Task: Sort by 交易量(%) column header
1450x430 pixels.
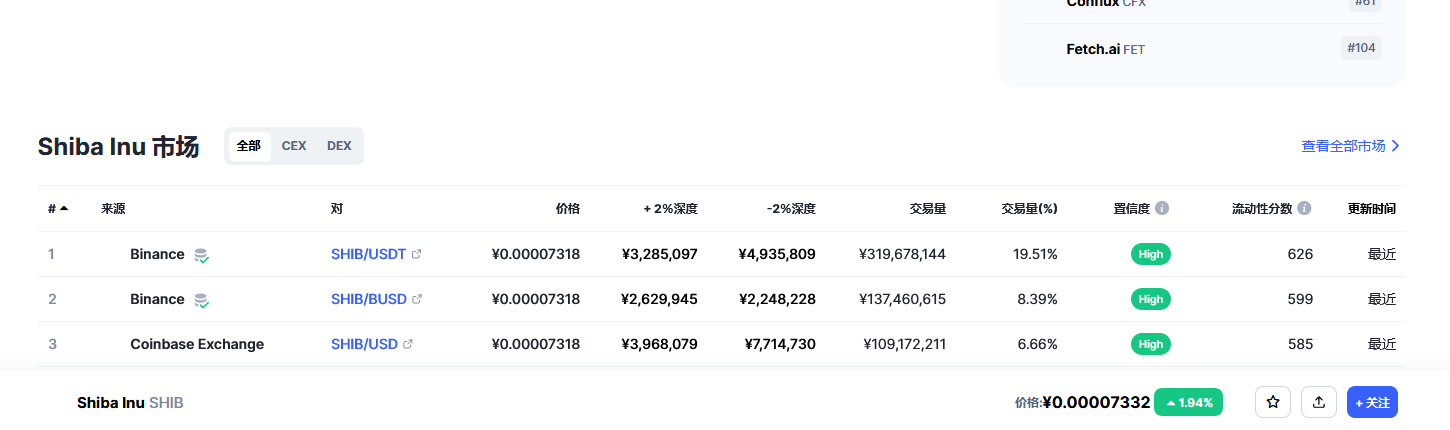Action: point(1029,209)
